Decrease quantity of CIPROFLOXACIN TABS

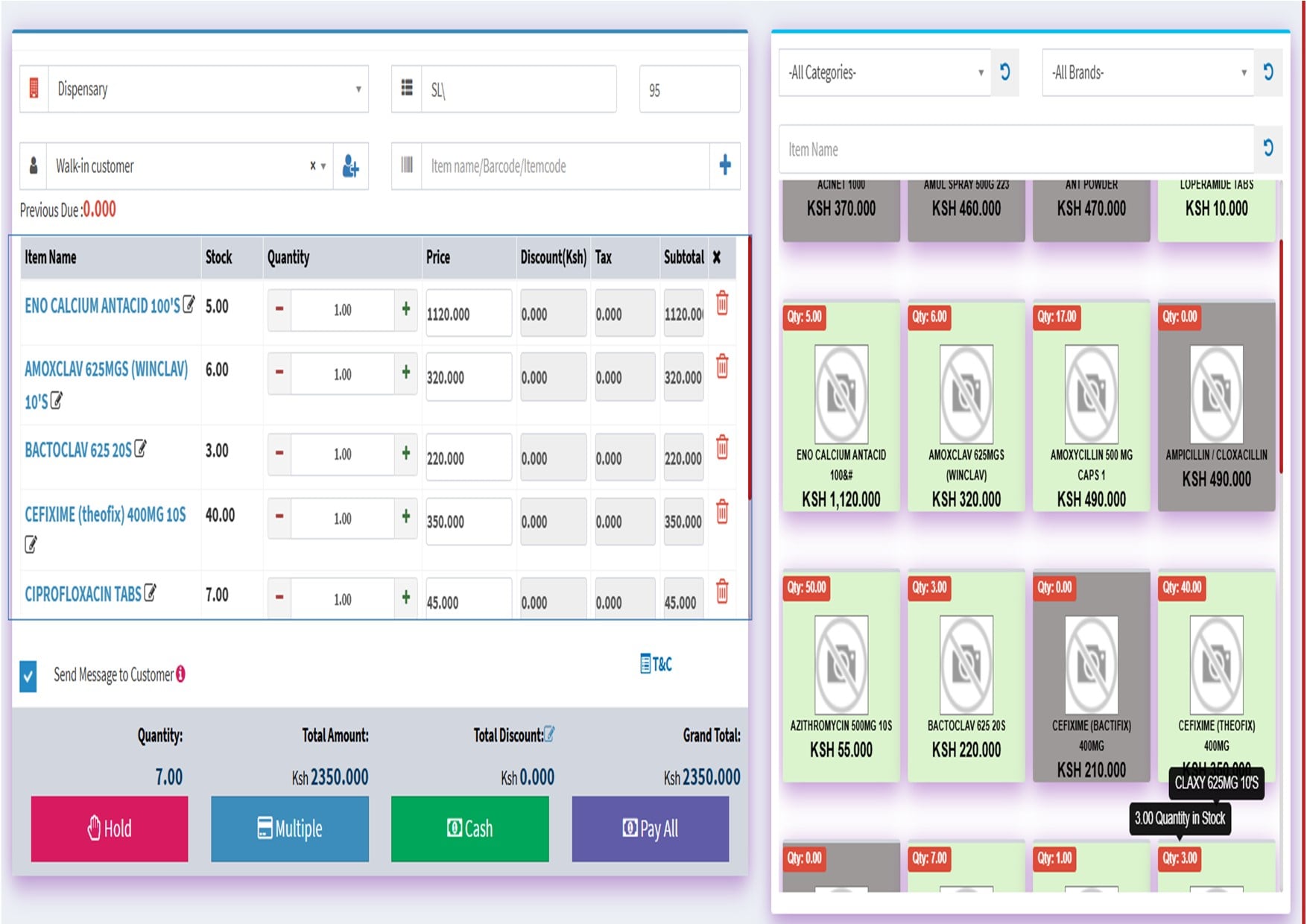pyautogui.click(x=279, y=598)
